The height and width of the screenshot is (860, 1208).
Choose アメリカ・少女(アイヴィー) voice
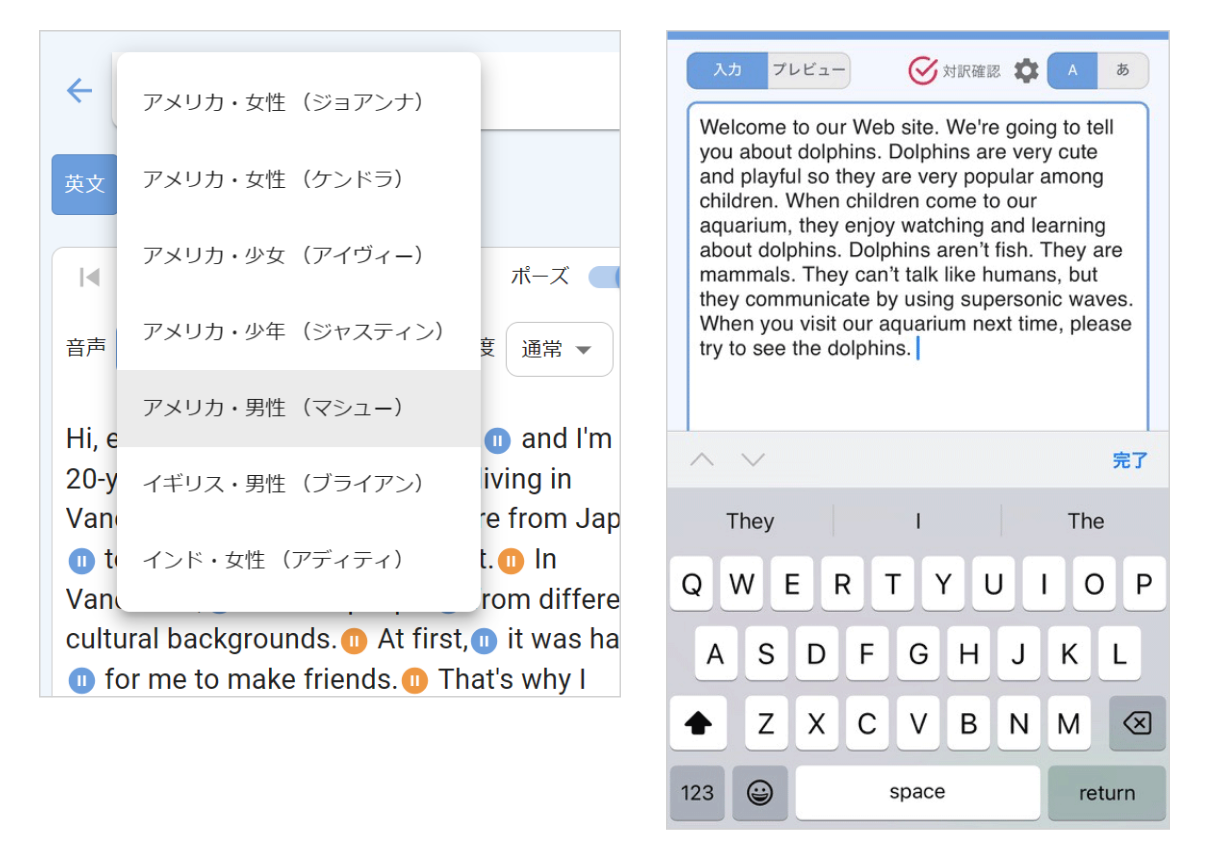tap(299, 255)
